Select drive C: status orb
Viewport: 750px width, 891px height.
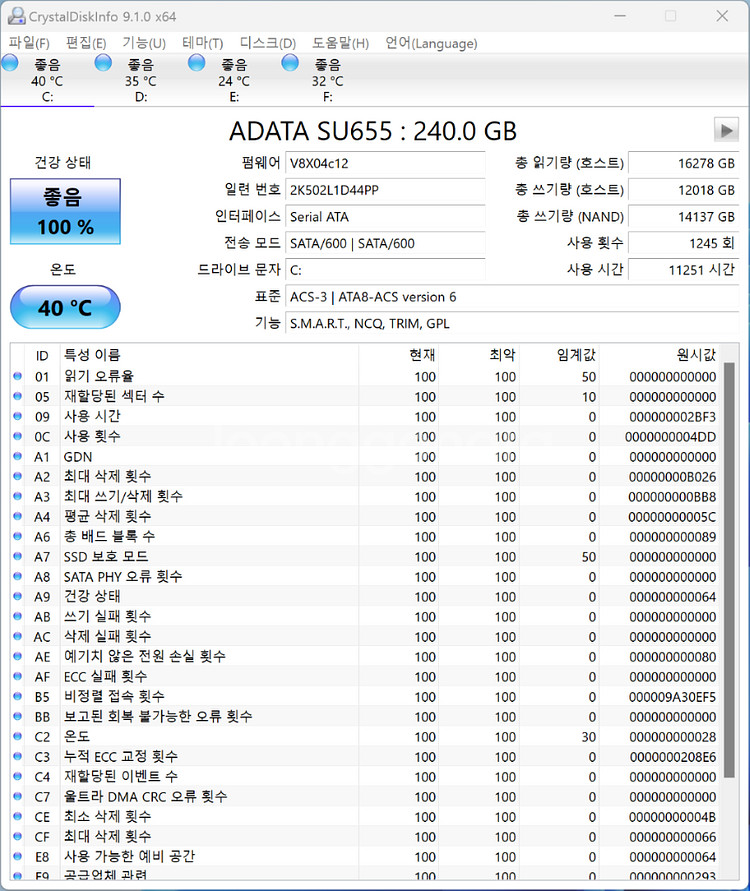tap(10, 63)
